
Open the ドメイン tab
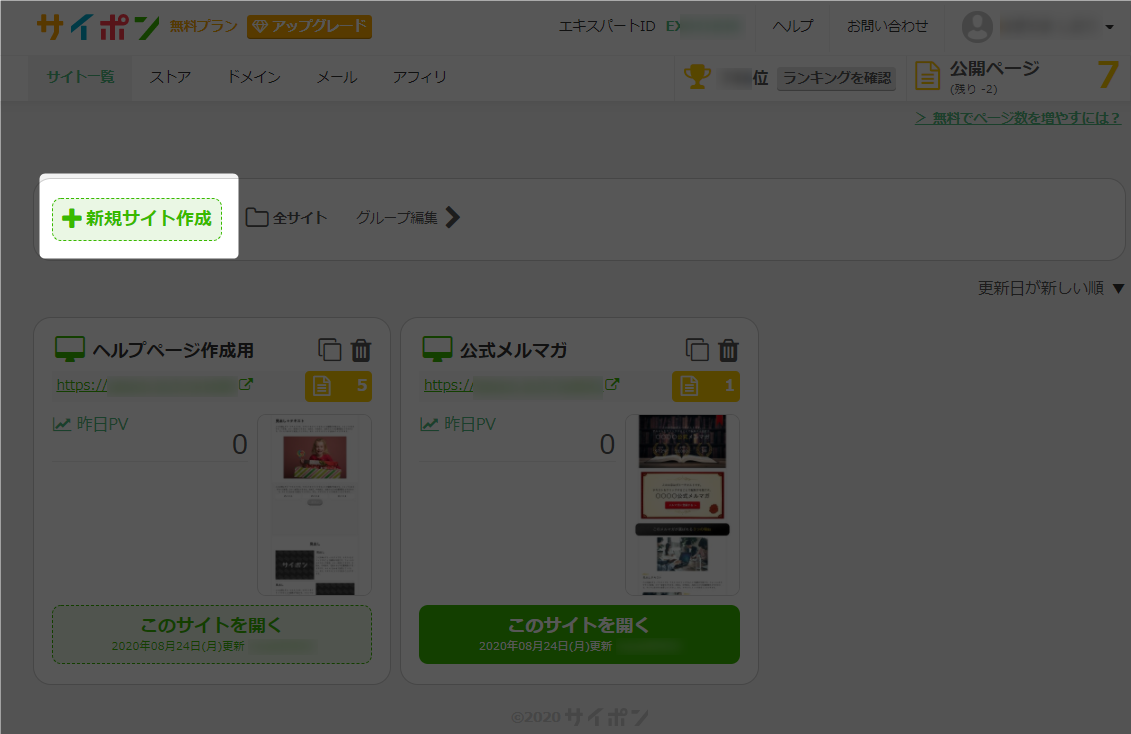[x=253, y=76]
